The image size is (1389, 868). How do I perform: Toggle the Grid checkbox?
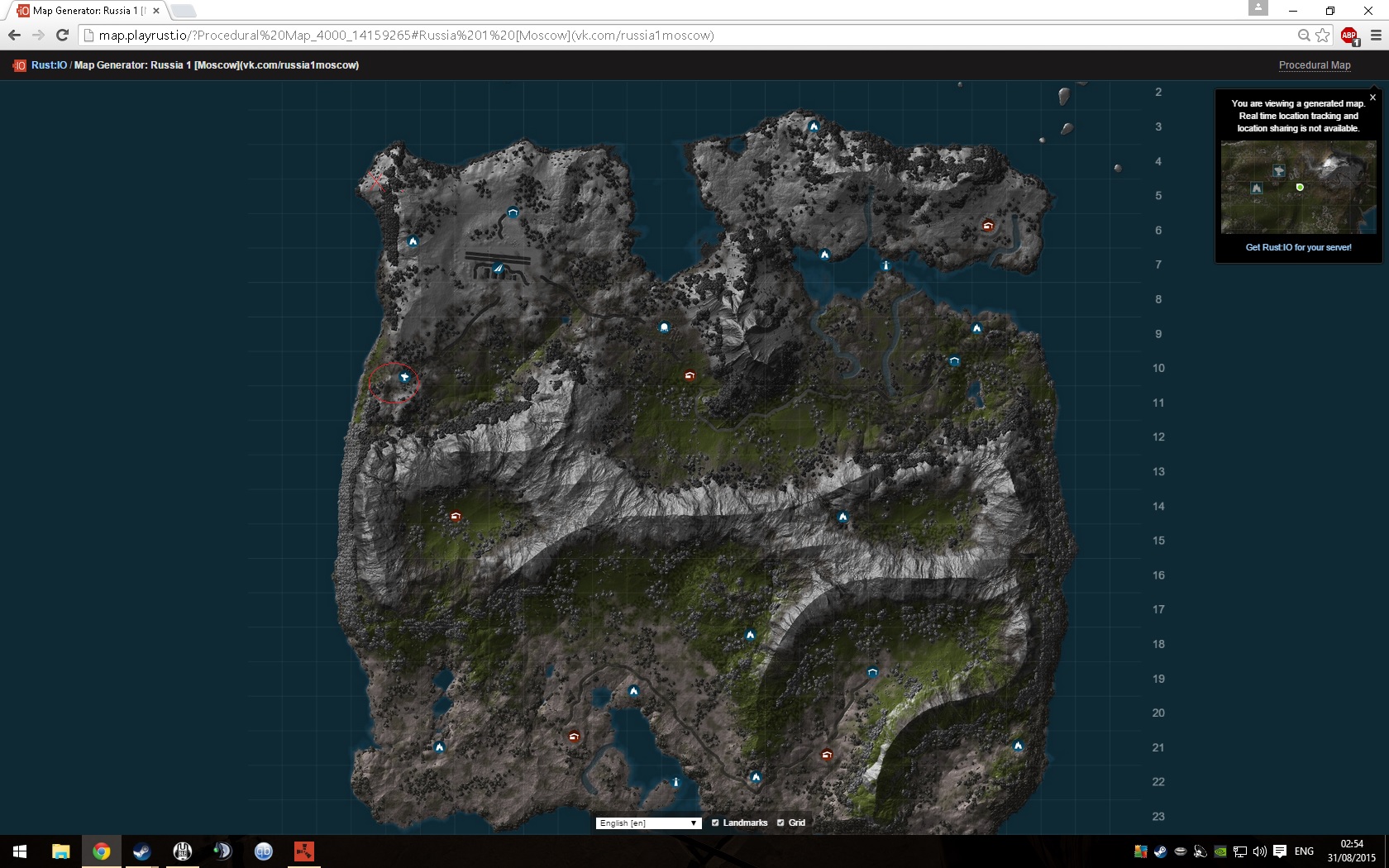780,823
